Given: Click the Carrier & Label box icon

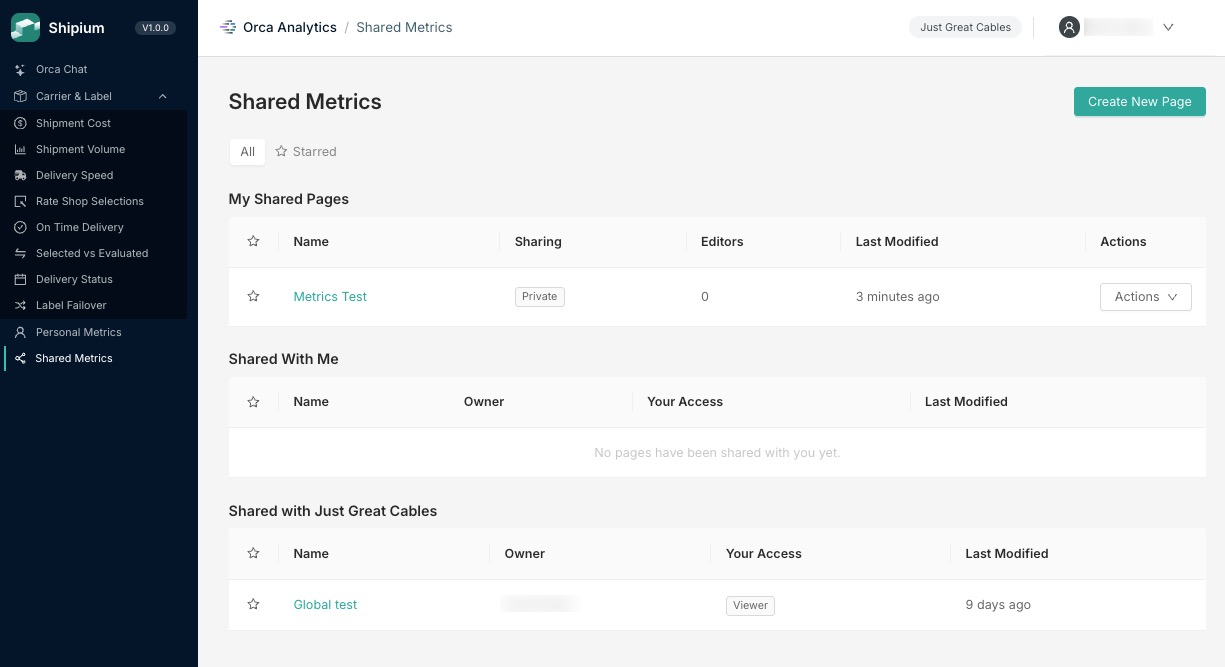Looking at the screenshot, I should [20, 96].
